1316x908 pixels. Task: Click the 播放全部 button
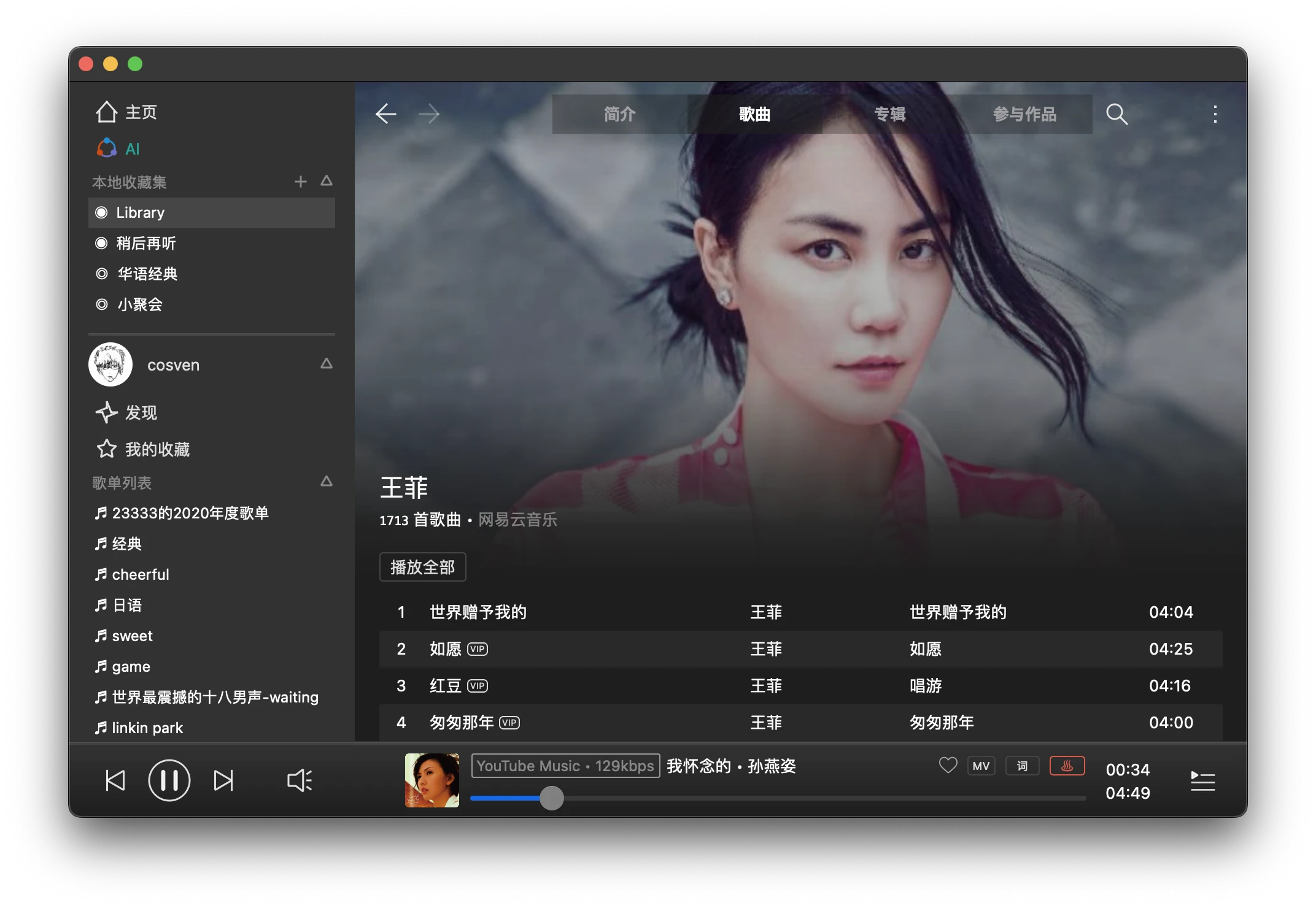422,567
